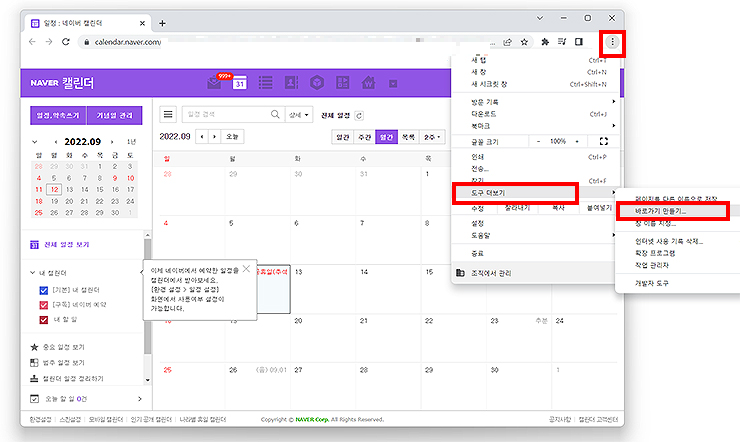Open 방문 기록 submenu in Chrome menu

tap(535, 102)
